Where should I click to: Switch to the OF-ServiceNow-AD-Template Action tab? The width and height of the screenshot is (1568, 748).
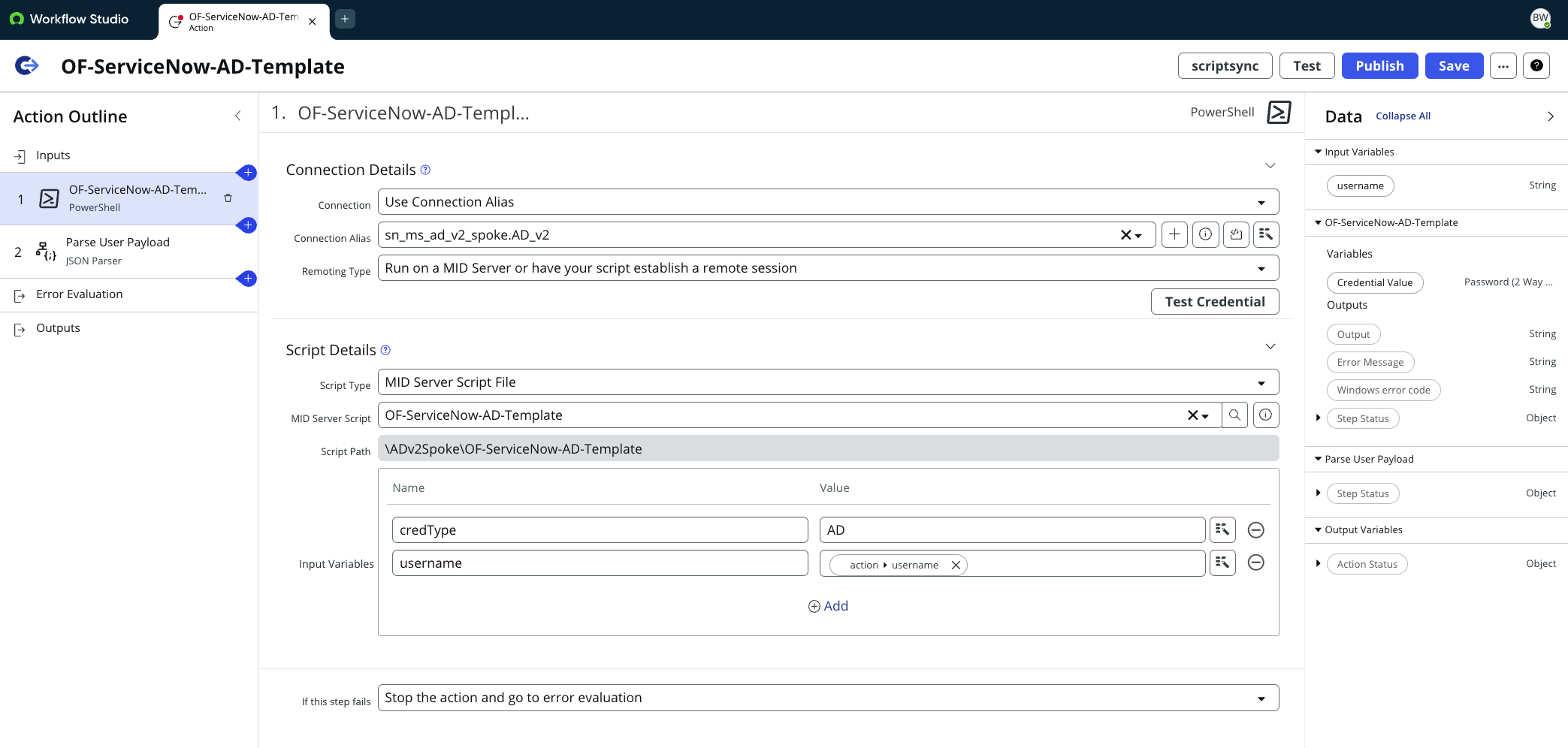pos(233,21)
